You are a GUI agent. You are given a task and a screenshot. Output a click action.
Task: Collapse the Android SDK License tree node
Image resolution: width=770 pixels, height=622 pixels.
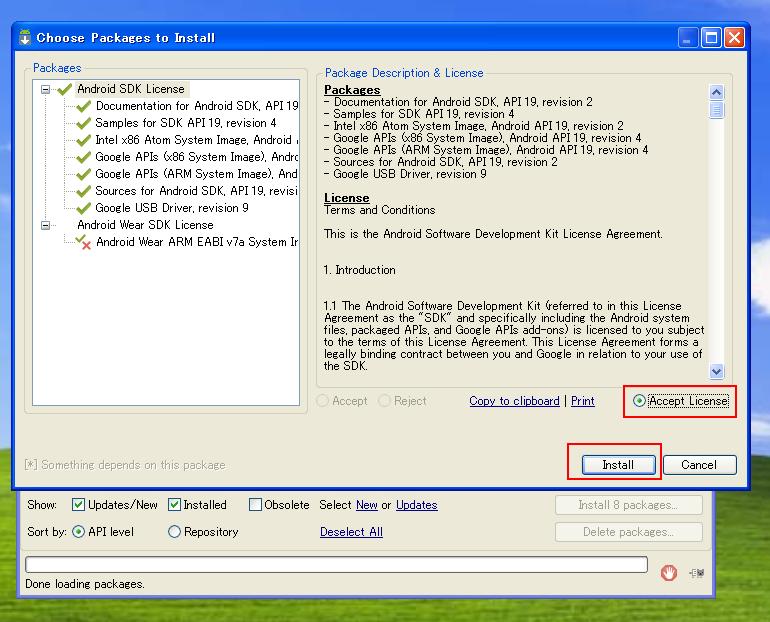(x=45, y=89)
